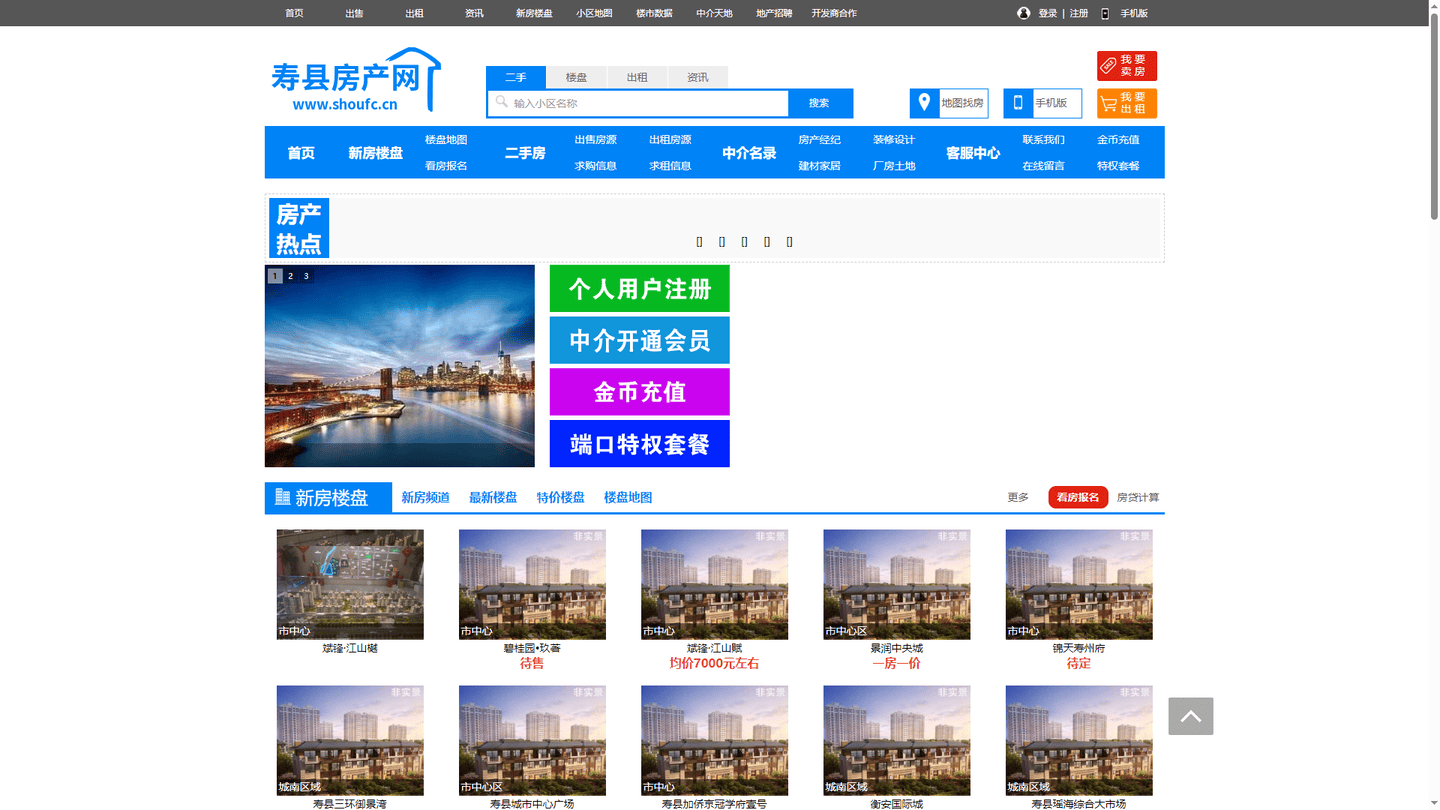Image resolution: width=1440 pixels, height=810 pixels.
Task: Open 二手房 in the blue navigation bar
Action: 525,153
